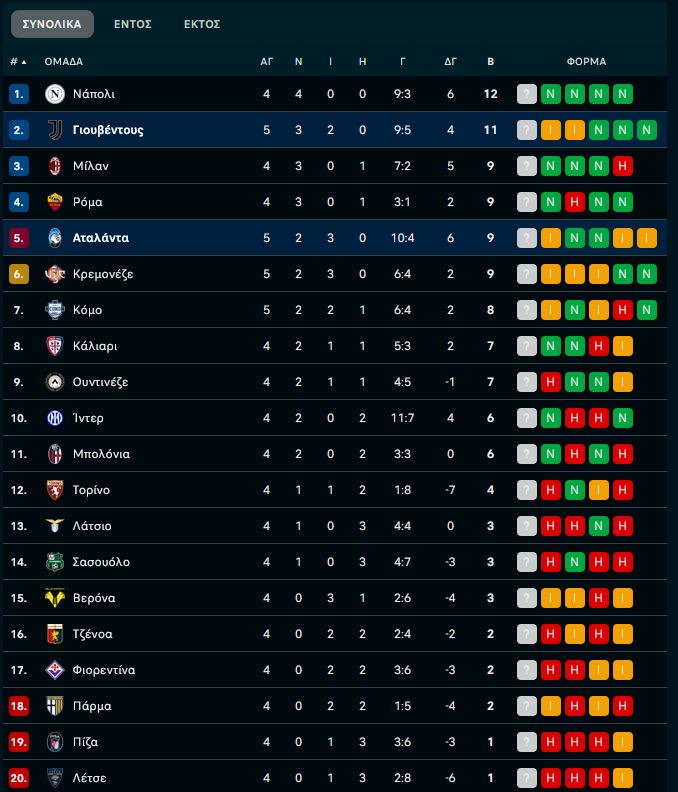Click the Napoli club crest icon
The image size is (678, 792).
pos(55,94)
